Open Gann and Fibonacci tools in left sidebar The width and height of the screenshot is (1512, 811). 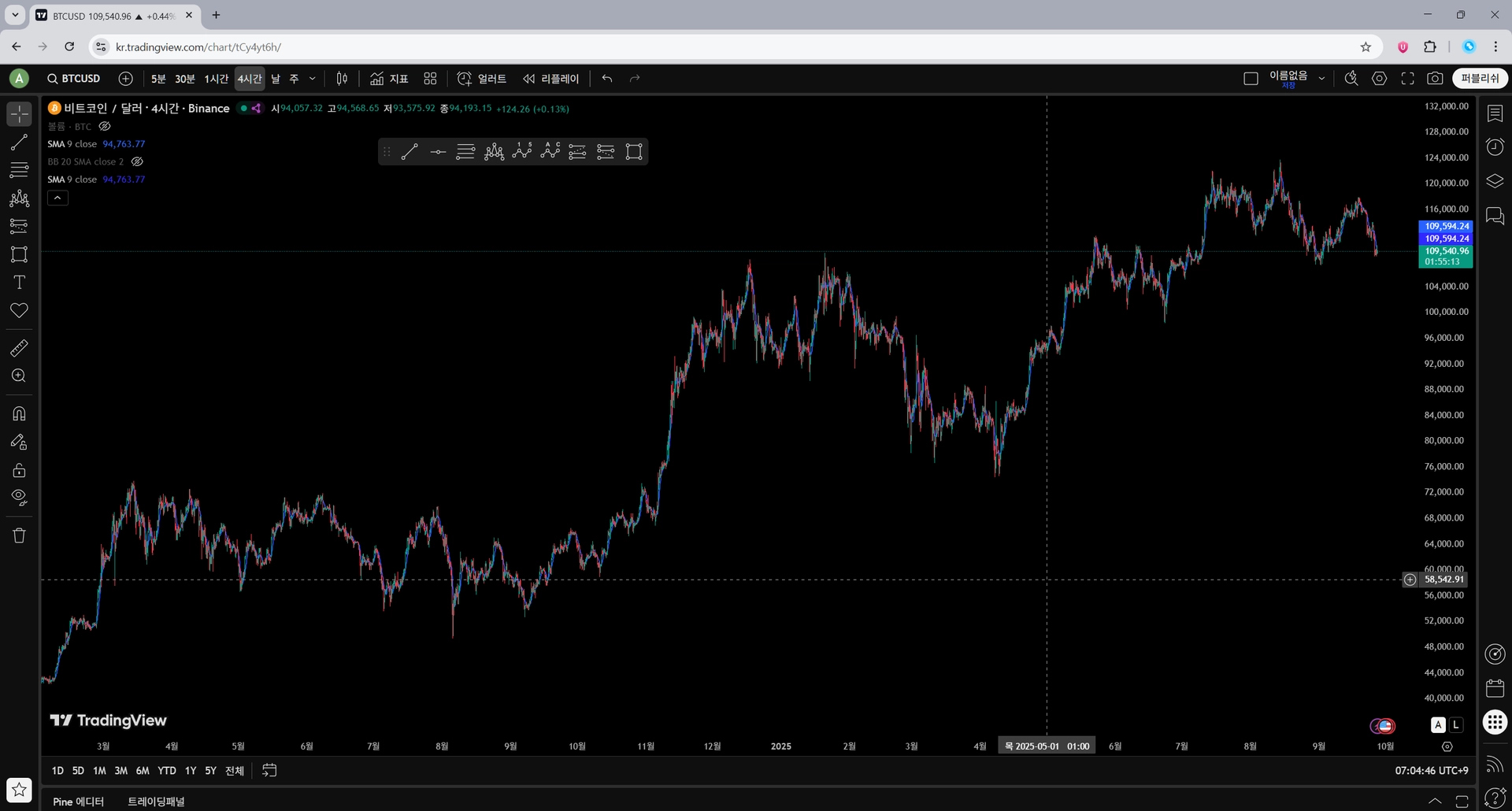pos(19,170)
